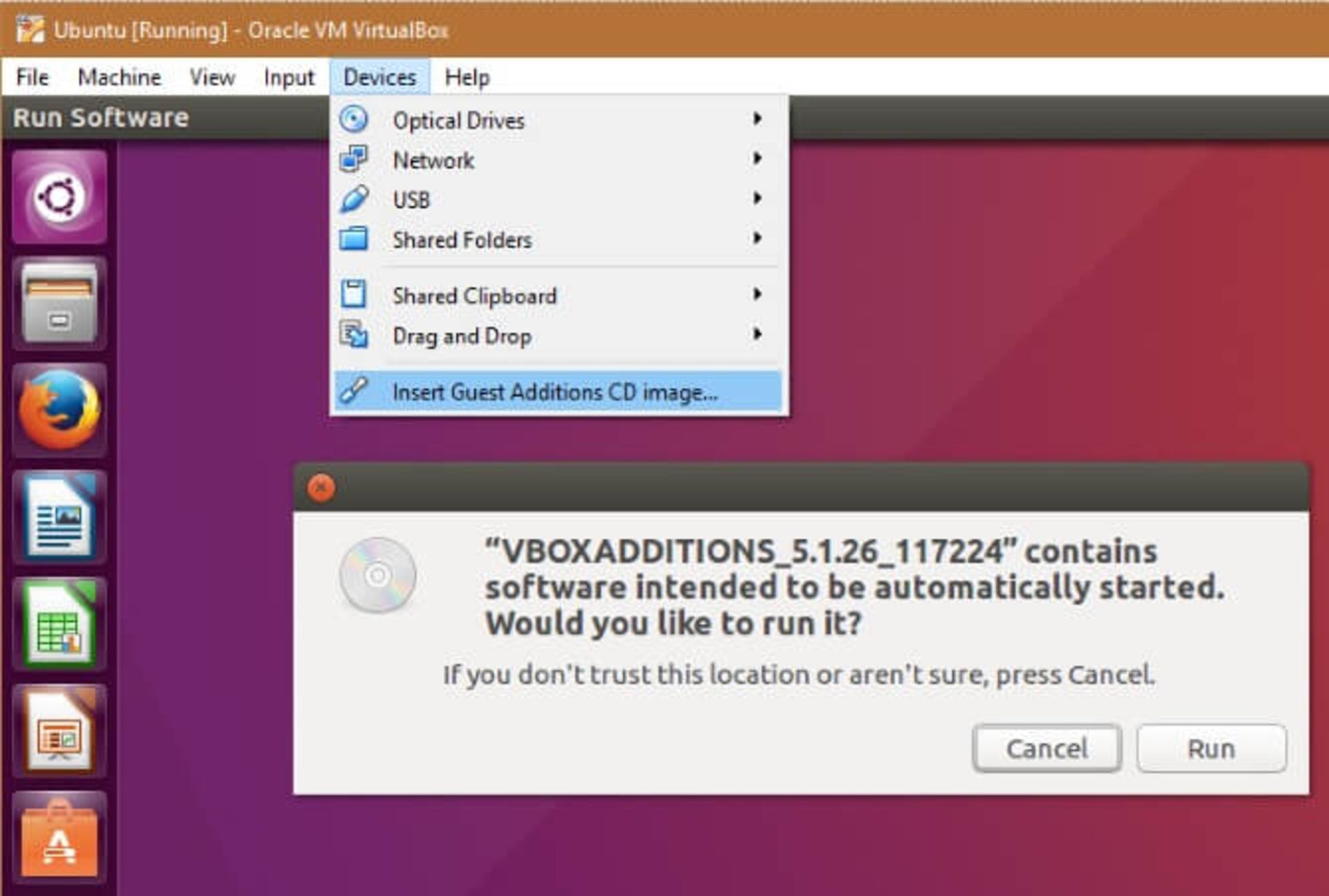
Task: Click the Shared Folders folder icon
Action: point(354,239)
